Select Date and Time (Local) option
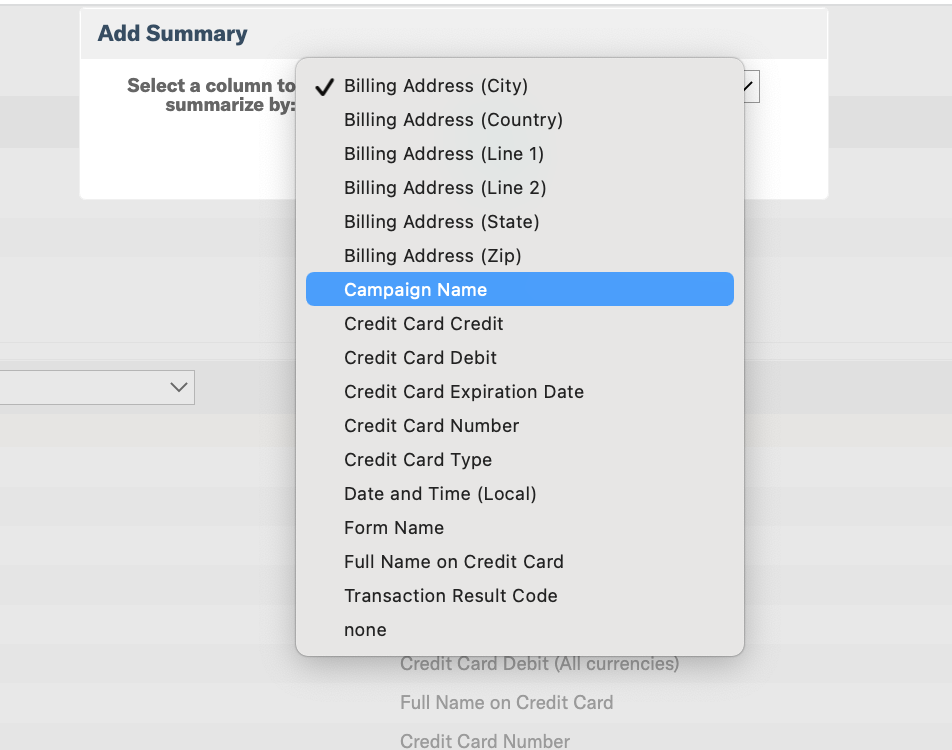The height and width of the screenshot is (750, 952). (520, 494)
